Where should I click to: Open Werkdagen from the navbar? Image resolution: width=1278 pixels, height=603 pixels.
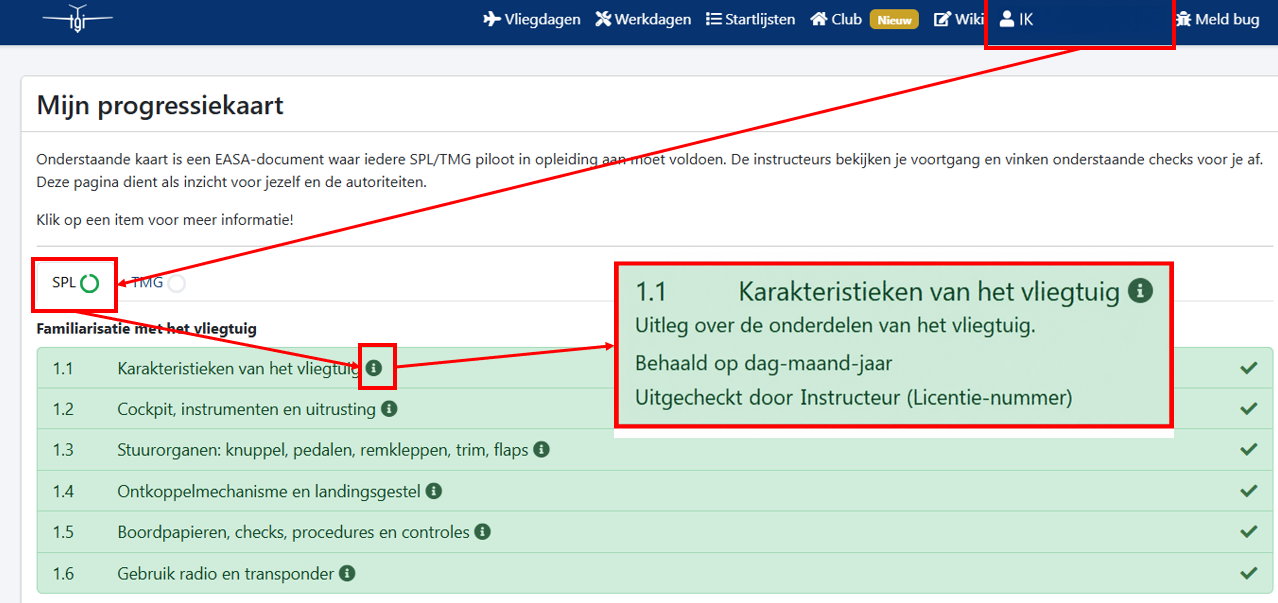[x=643, y=19]
